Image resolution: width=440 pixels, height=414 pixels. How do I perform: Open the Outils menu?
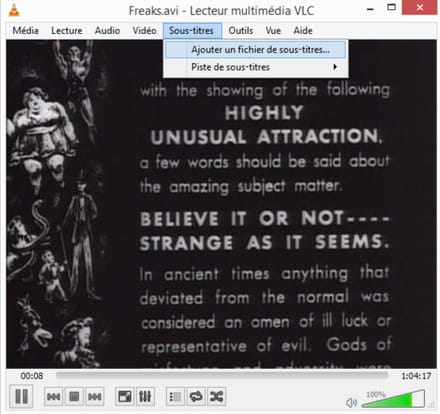tap(241, 31)
